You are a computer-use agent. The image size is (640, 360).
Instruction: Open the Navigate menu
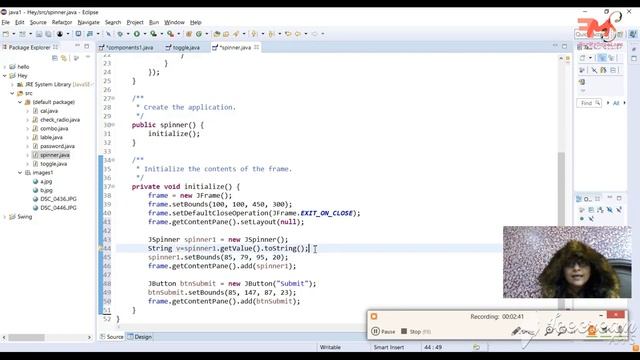pos(89,22)
